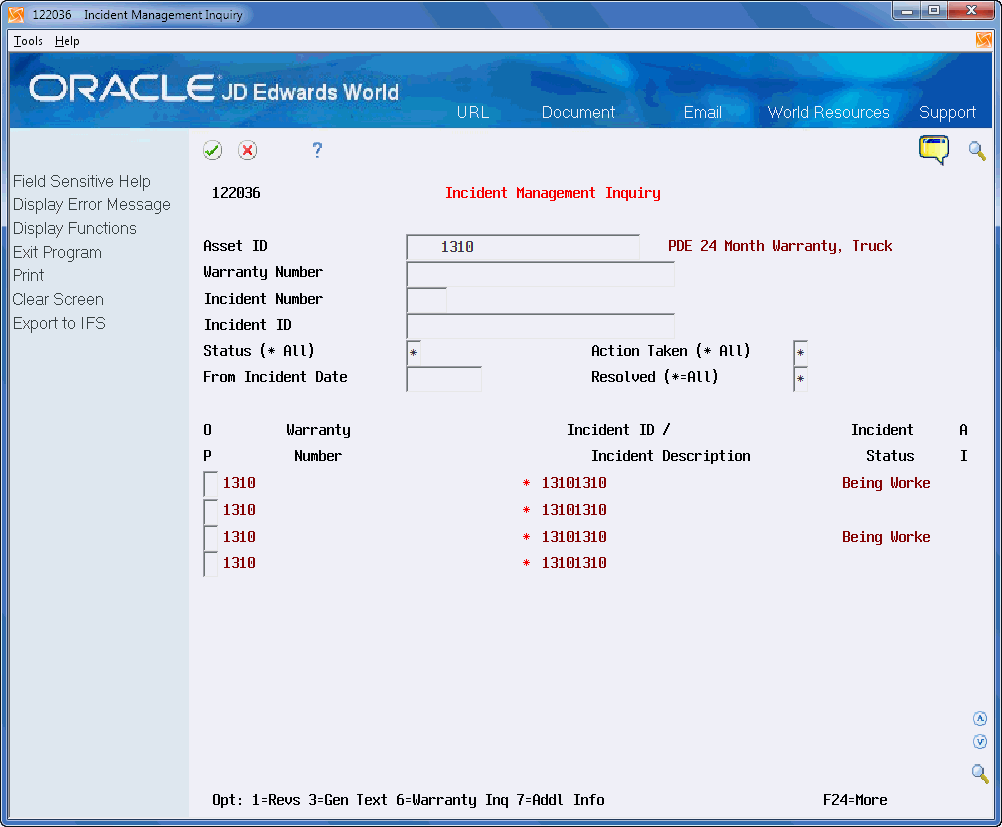Open the Email link in banner

point(702,112)
